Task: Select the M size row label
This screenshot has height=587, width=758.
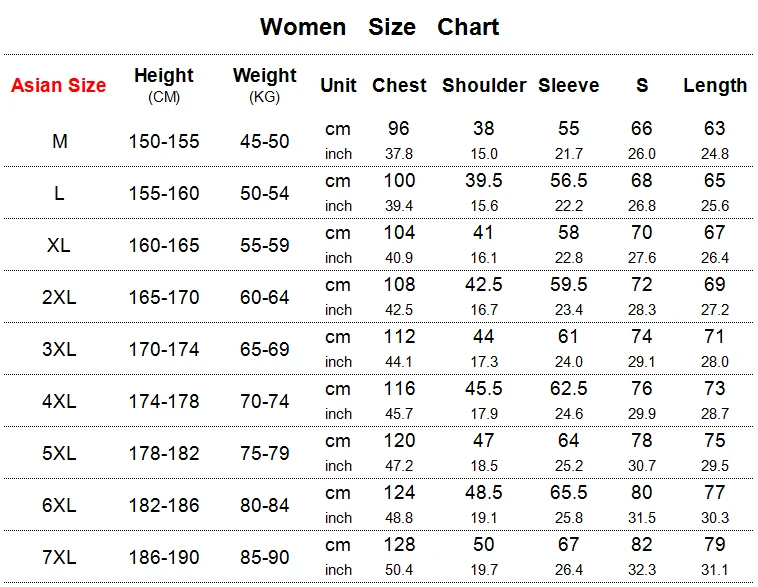Action: 60,141
